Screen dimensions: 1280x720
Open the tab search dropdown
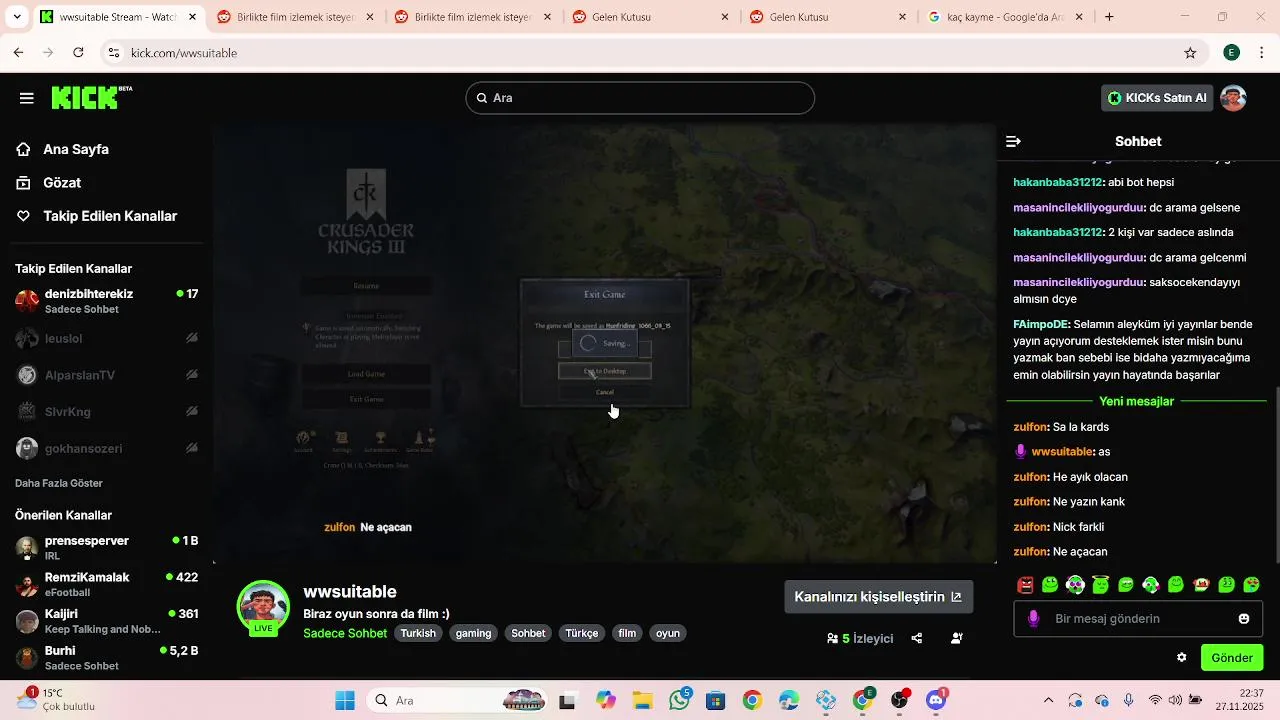pos(16,17)
